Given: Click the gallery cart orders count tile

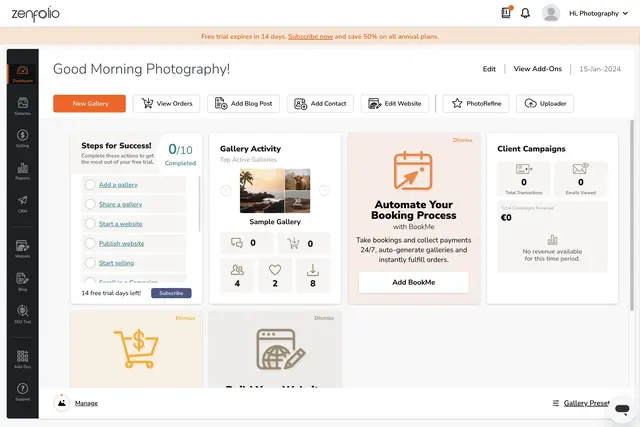Looking at the screenshot, I should click(x=304, y=243).
